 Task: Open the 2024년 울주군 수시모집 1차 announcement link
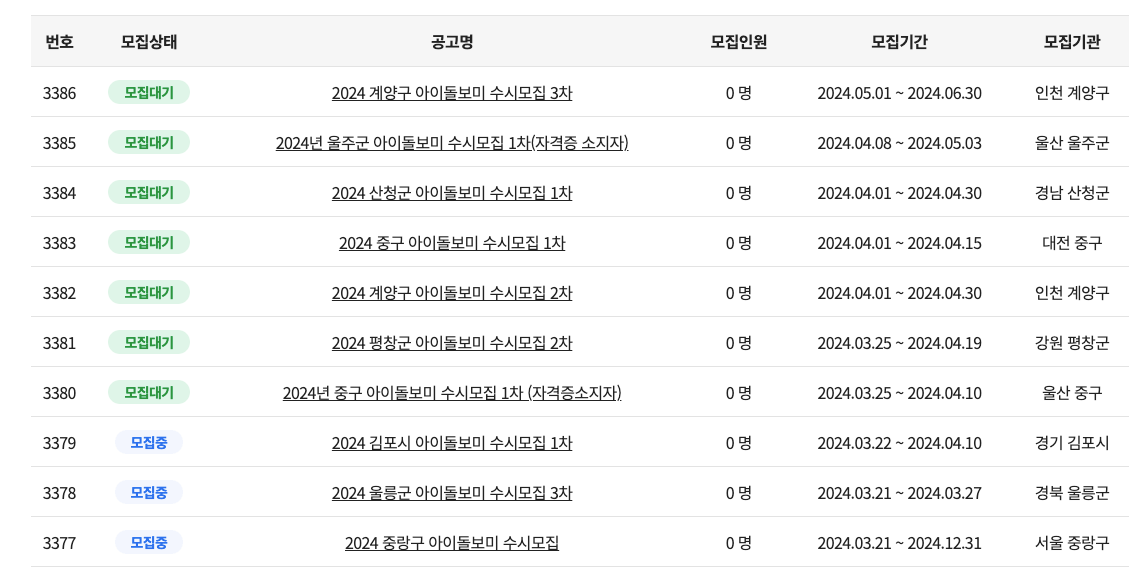pos(451,142)
